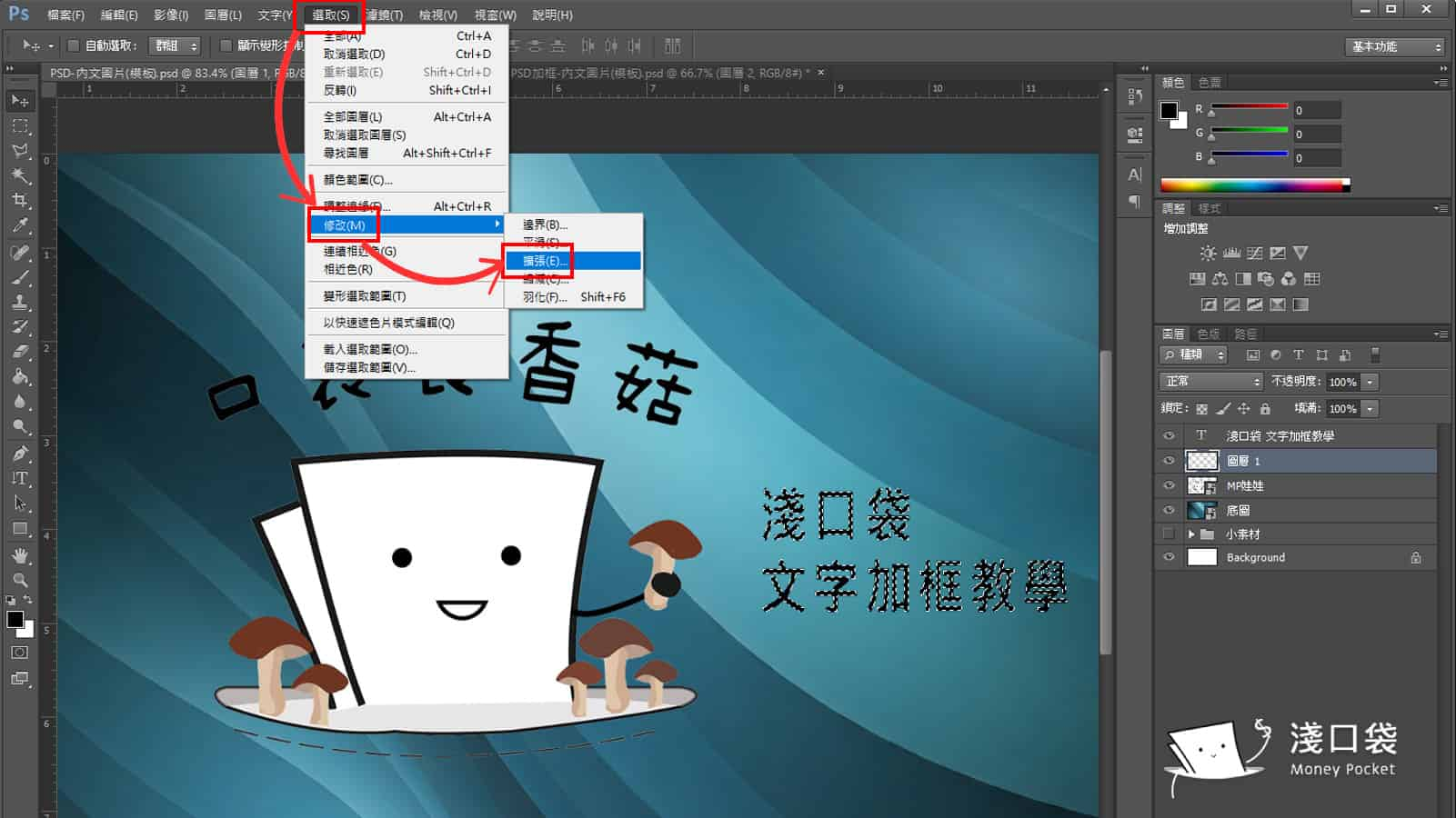Hide the MP娃娃 layer

pyautogui.click(x=1169, y=485)
